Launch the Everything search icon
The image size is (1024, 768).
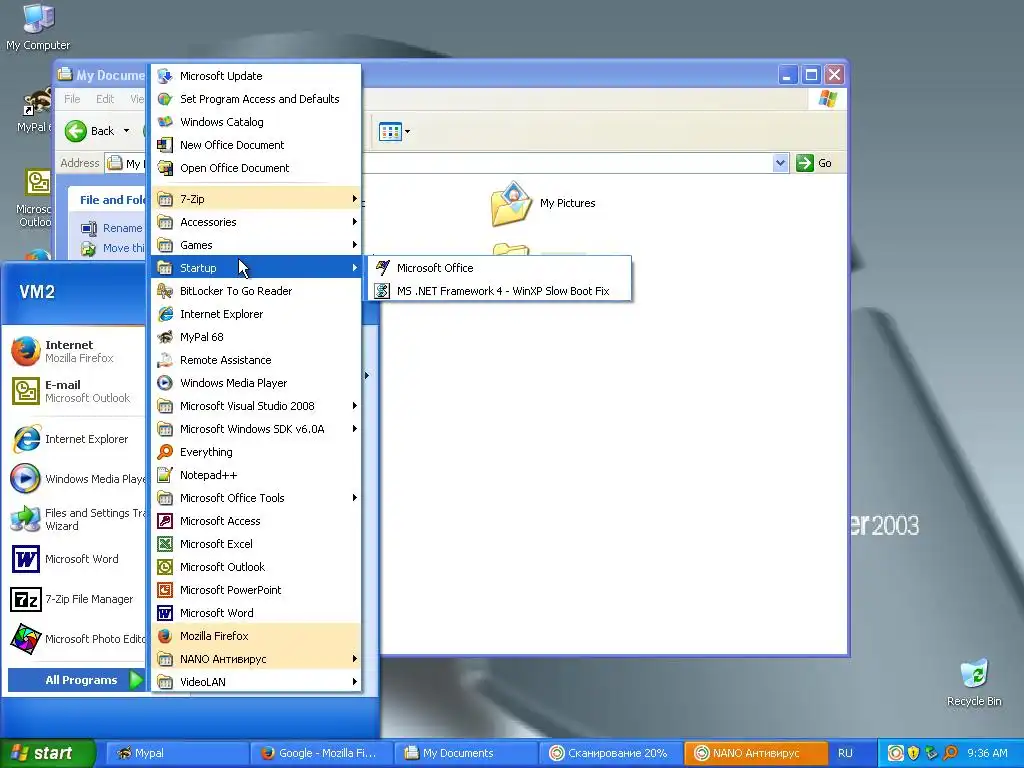pyautogui.click(x=165, y=452)
